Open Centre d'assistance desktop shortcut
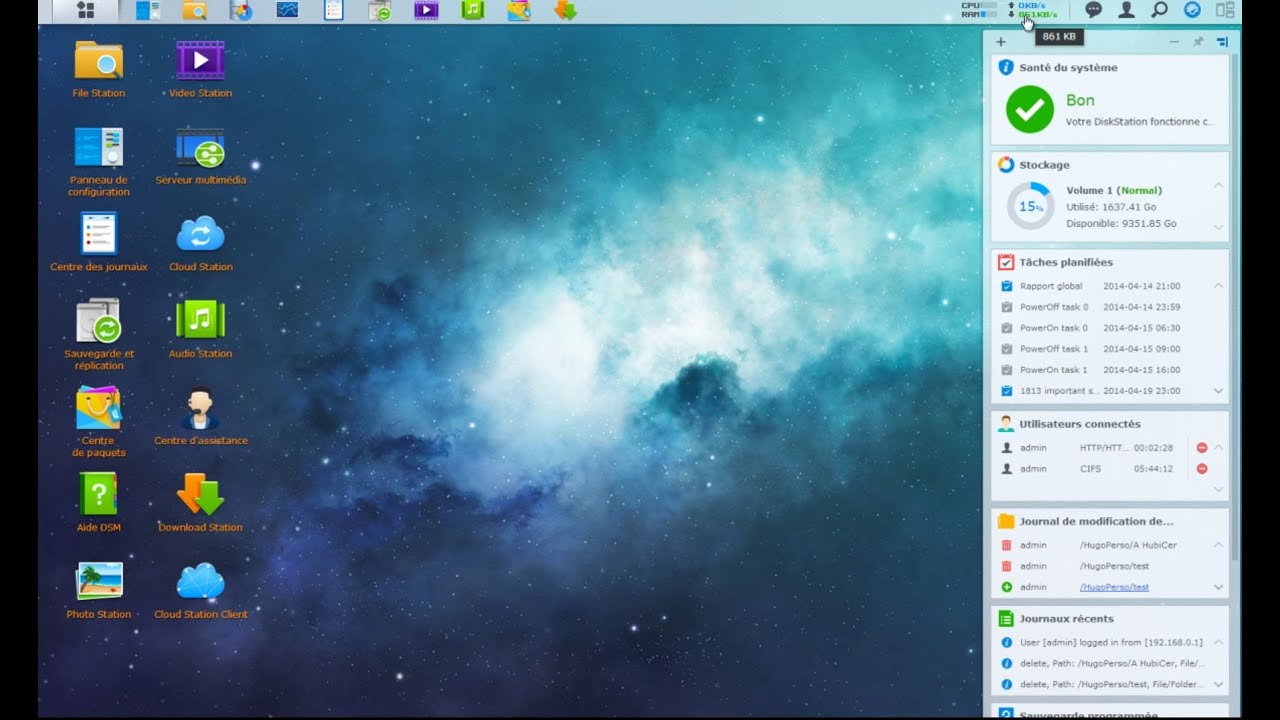Viewport: 1280px width, 720px height. tap(200, 416)
